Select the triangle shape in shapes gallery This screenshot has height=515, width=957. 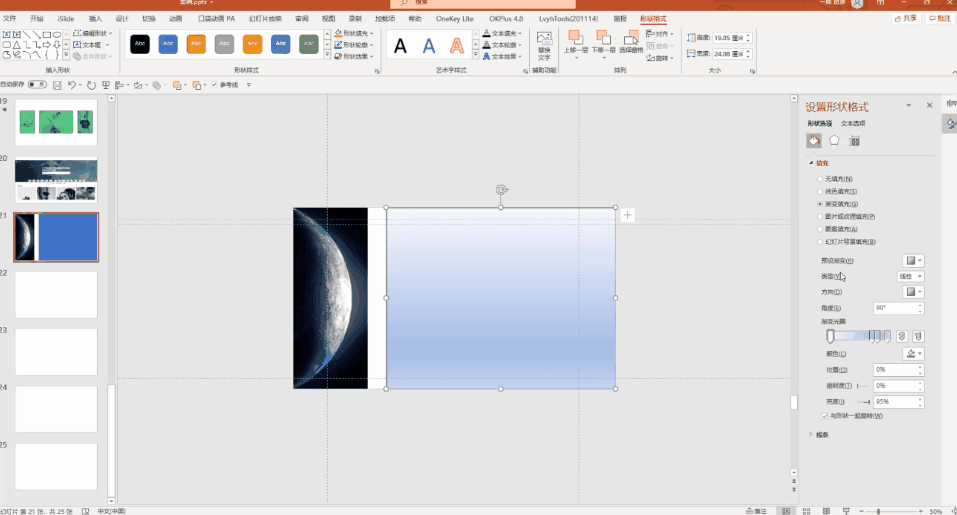pos(16,45)
